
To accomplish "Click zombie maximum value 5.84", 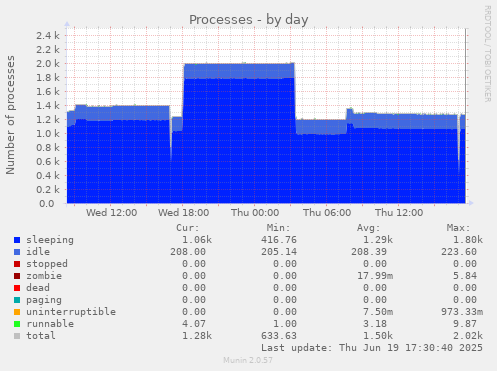I will click(x=465, y=276).
